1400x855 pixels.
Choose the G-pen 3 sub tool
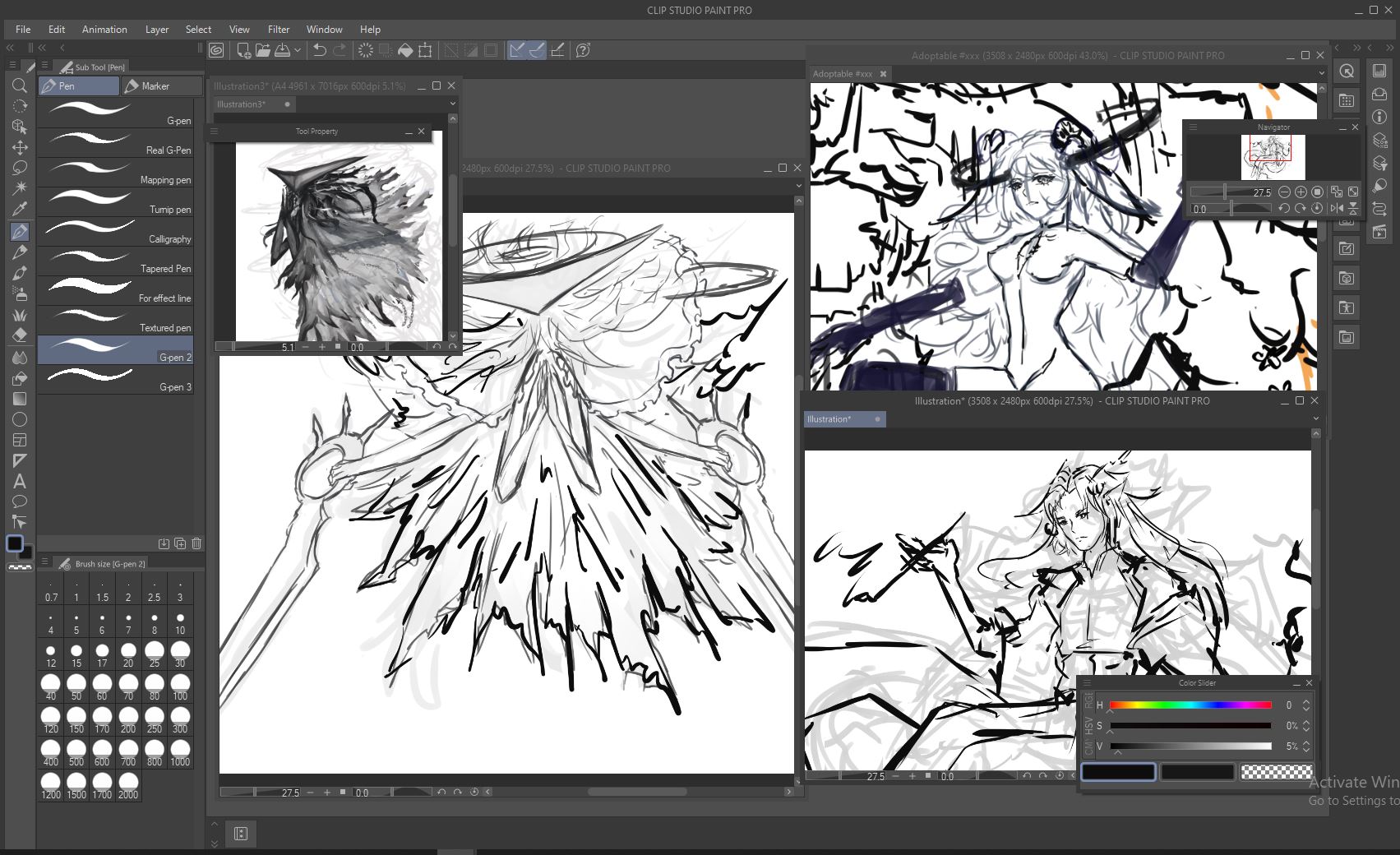click(x=116, y=381)
